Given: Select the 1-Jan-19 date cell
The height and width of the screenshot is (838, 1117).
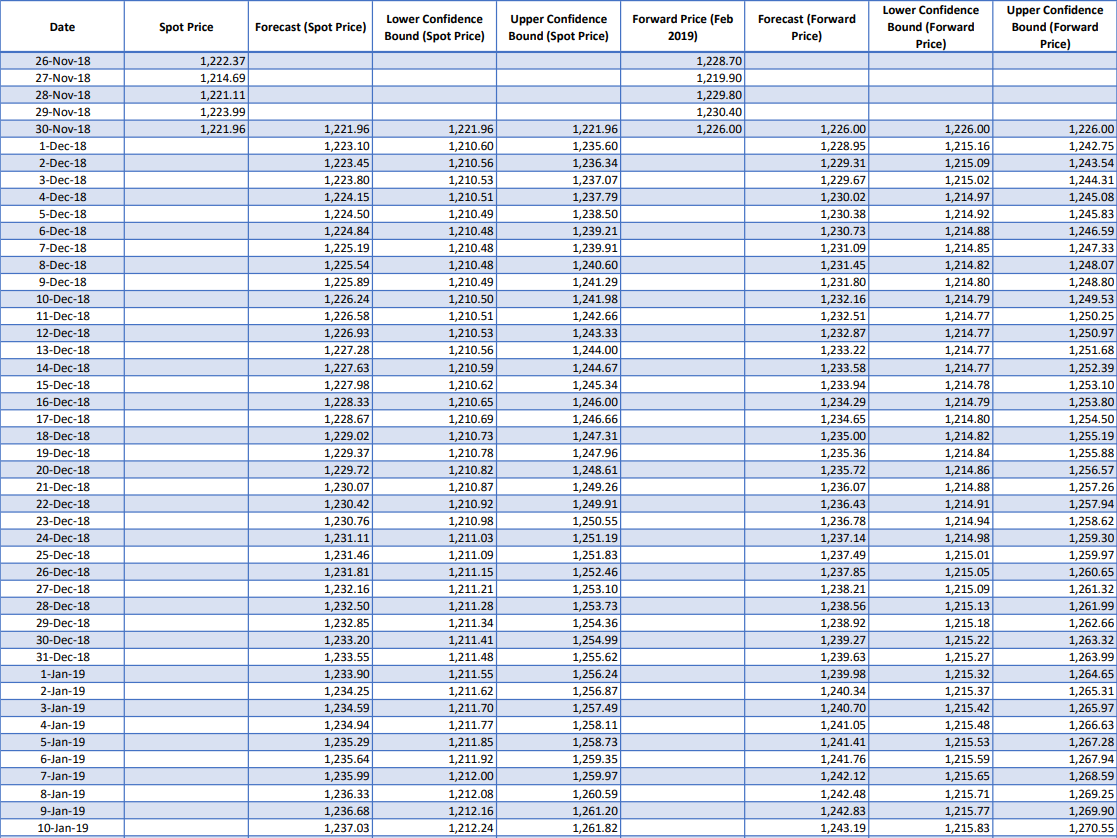Looking at the screenshot, I should click(x=63, y=674).
